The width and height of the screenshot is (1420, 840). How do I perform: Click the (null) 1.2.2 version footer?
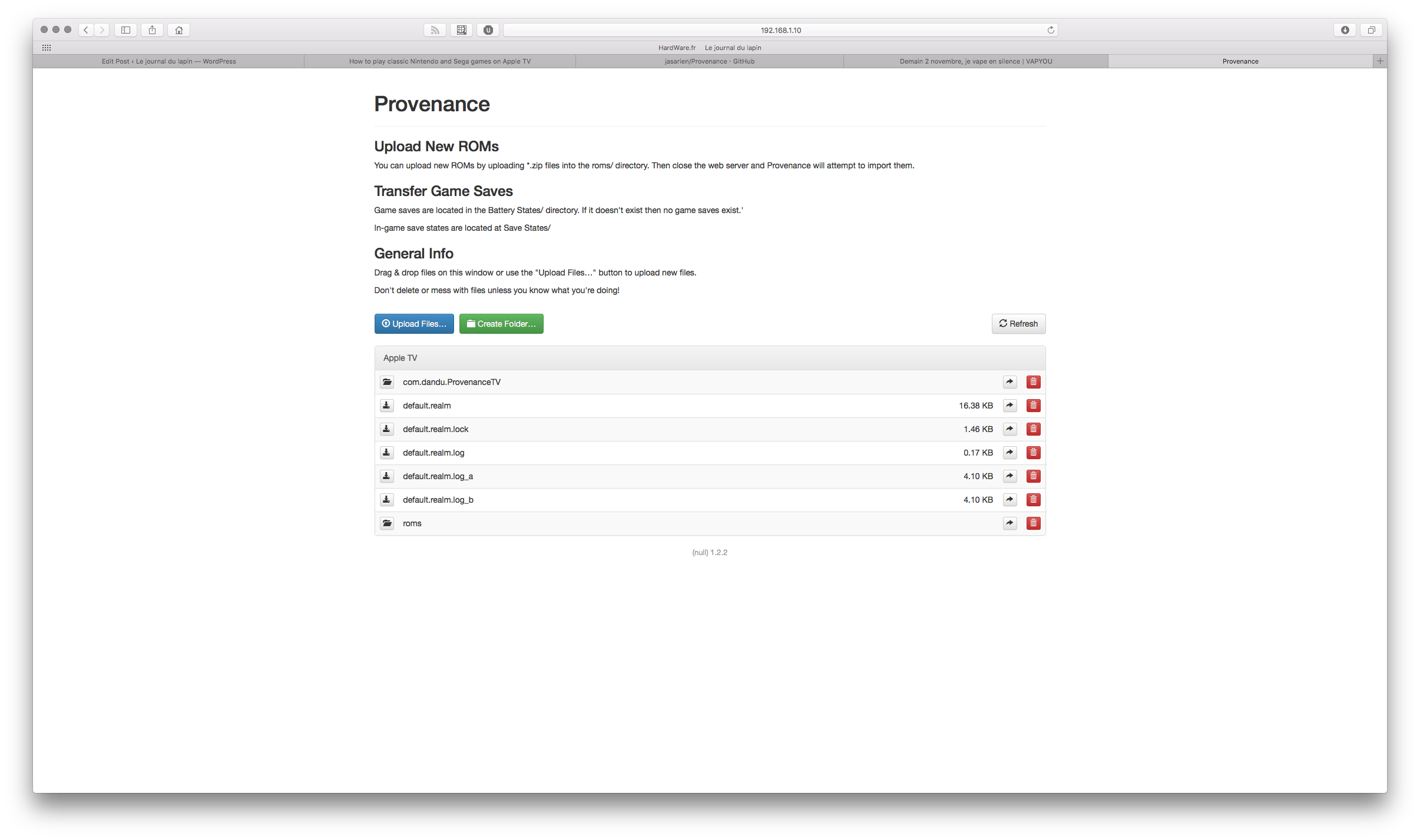click(x=710, y=552)
